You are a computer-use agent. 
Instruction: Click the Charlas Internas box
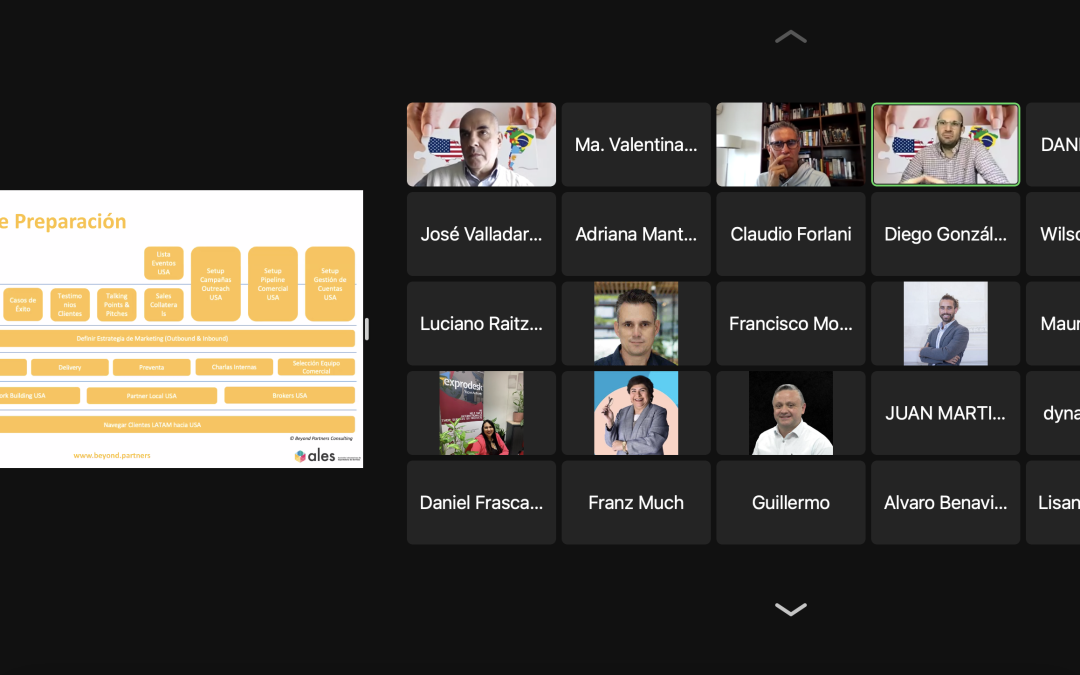point(234,367)
